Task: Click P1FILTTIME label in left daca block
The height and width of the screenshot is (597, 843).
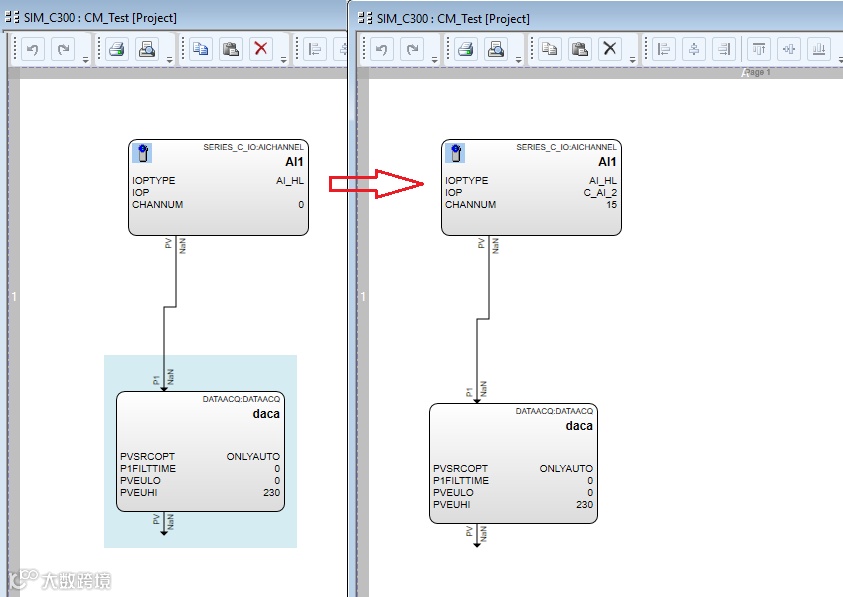Action: 148,468
